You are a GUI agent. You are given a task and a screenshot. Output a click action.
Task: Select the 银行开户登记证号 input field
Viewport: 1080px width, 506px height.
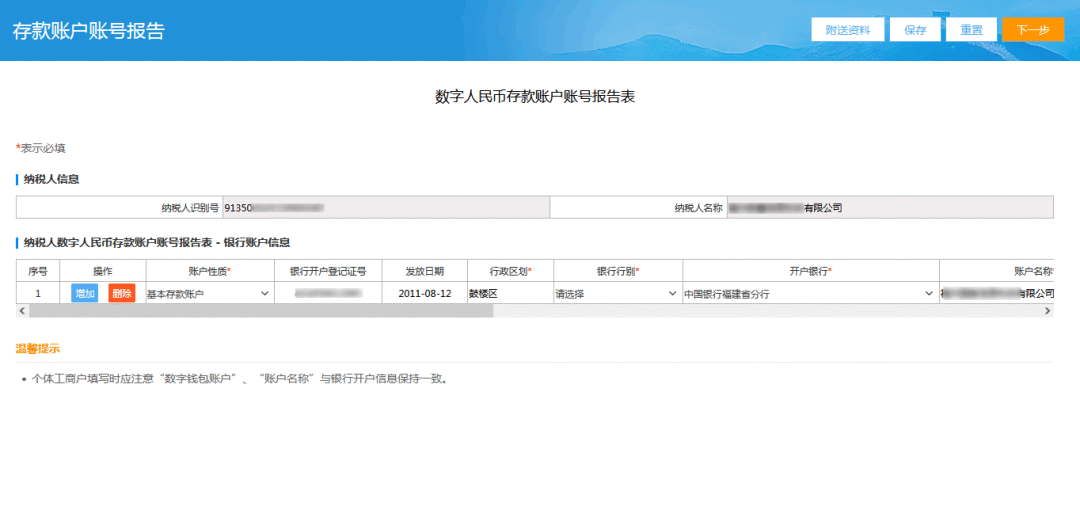329,294
